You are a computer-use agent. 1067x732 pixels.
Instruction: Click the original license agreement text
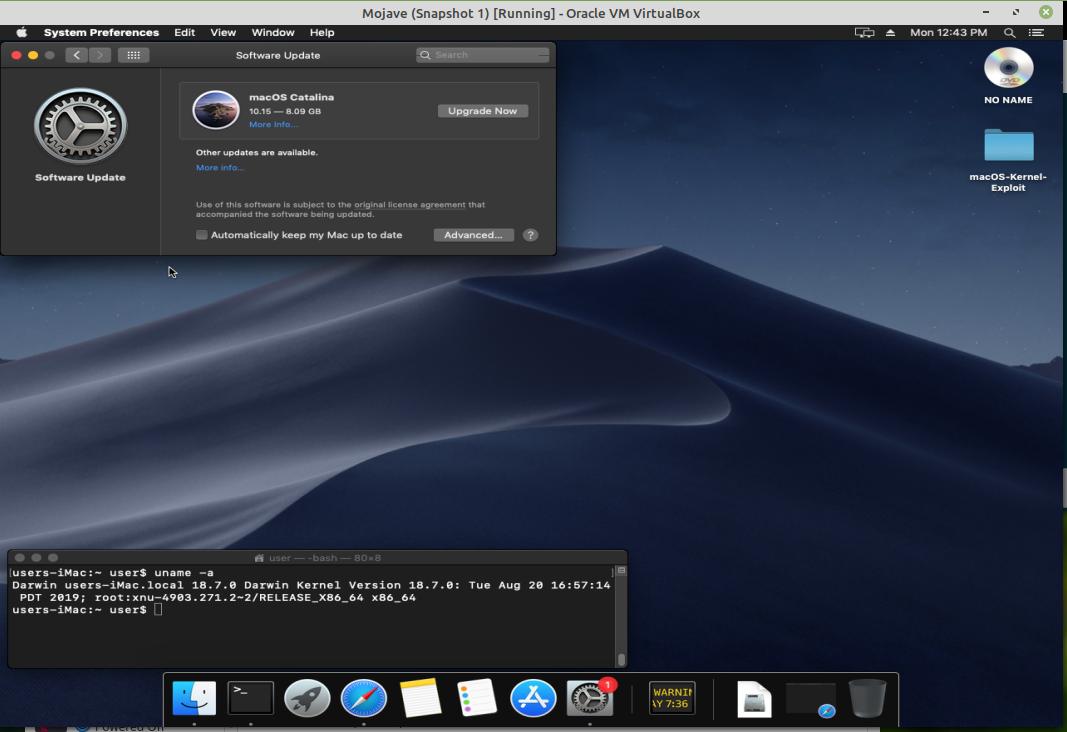[410, 205]
